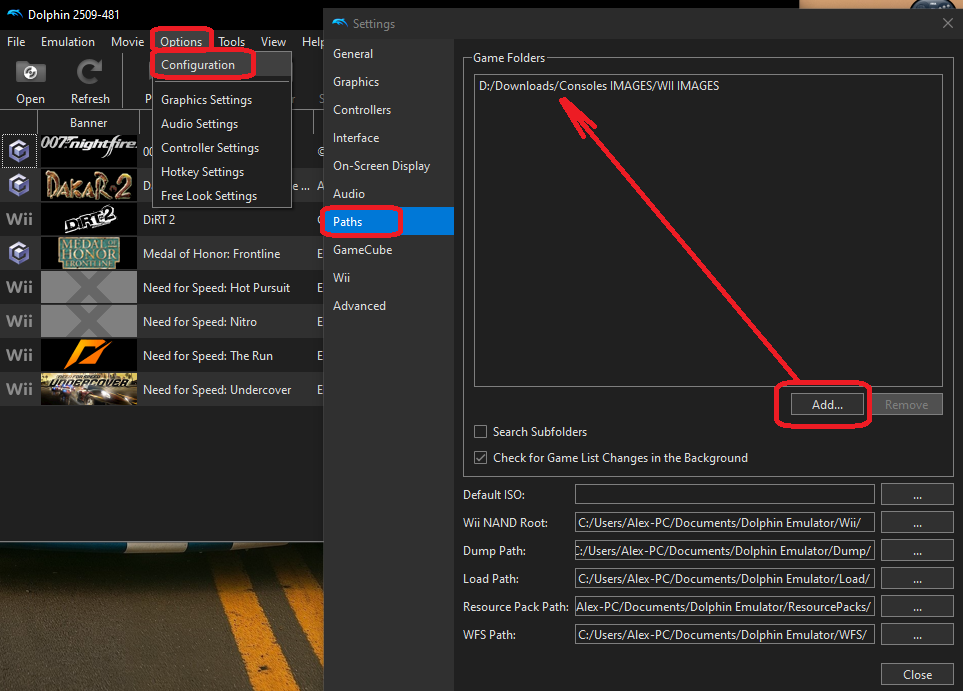Screen dimensions: 963x691
Task: Choose Configuration from the Options menu
Action: point(198,65)
